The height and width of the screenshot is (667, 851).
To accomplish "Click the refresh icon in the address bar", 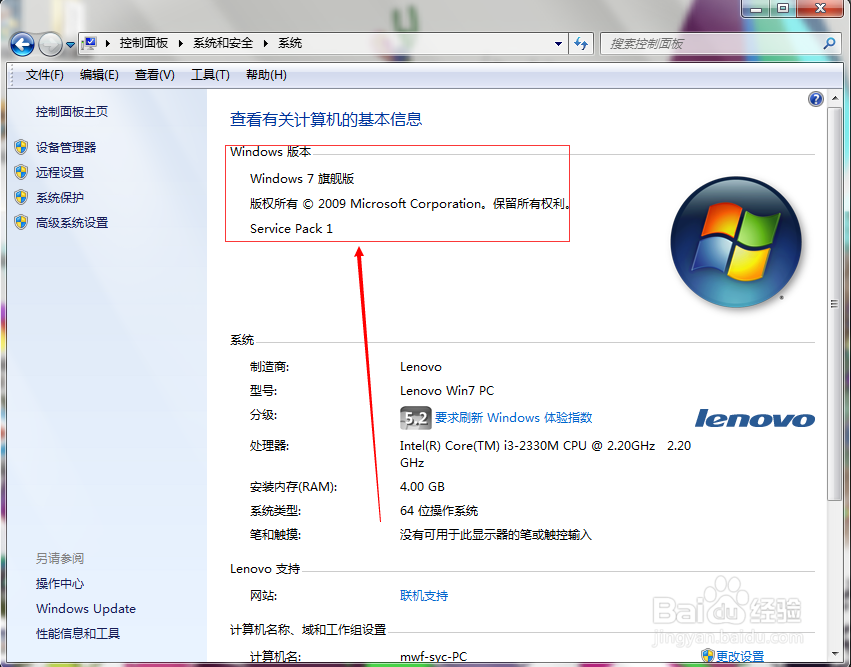I will click(x=581, y=43).
